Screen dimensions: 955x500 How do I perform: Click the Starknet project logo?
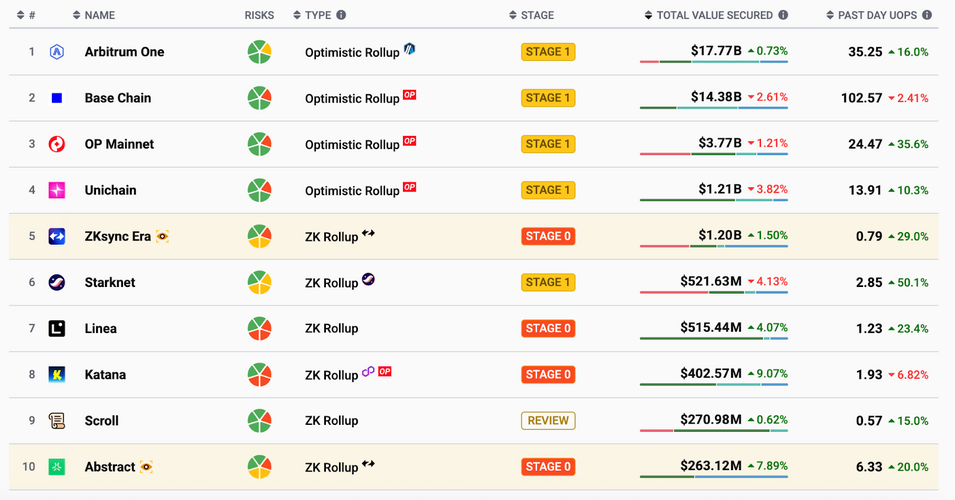[x=57, y=282]
